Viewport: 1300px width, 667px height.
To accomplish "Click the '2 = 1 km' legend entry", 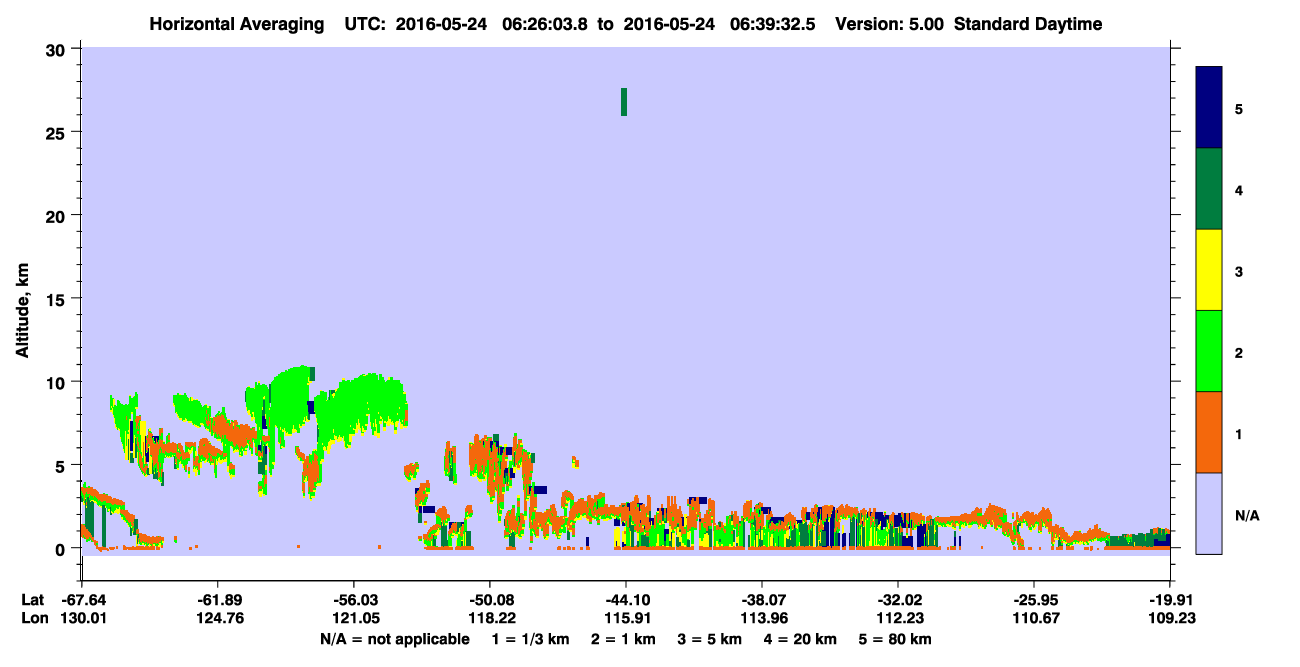I will 623,639.
